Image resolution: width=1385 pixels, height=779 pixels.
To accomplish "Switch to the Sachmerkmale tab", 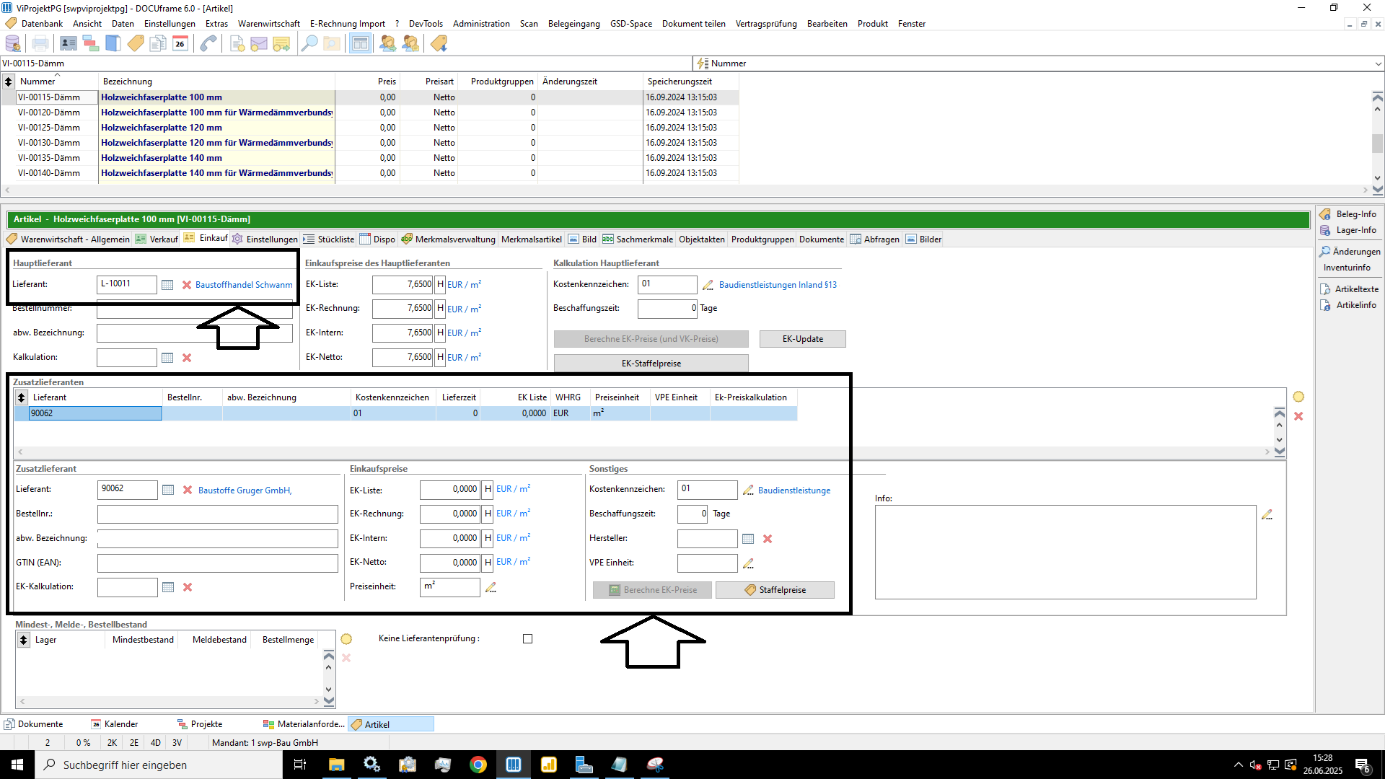I will click(x=638, y=239).
